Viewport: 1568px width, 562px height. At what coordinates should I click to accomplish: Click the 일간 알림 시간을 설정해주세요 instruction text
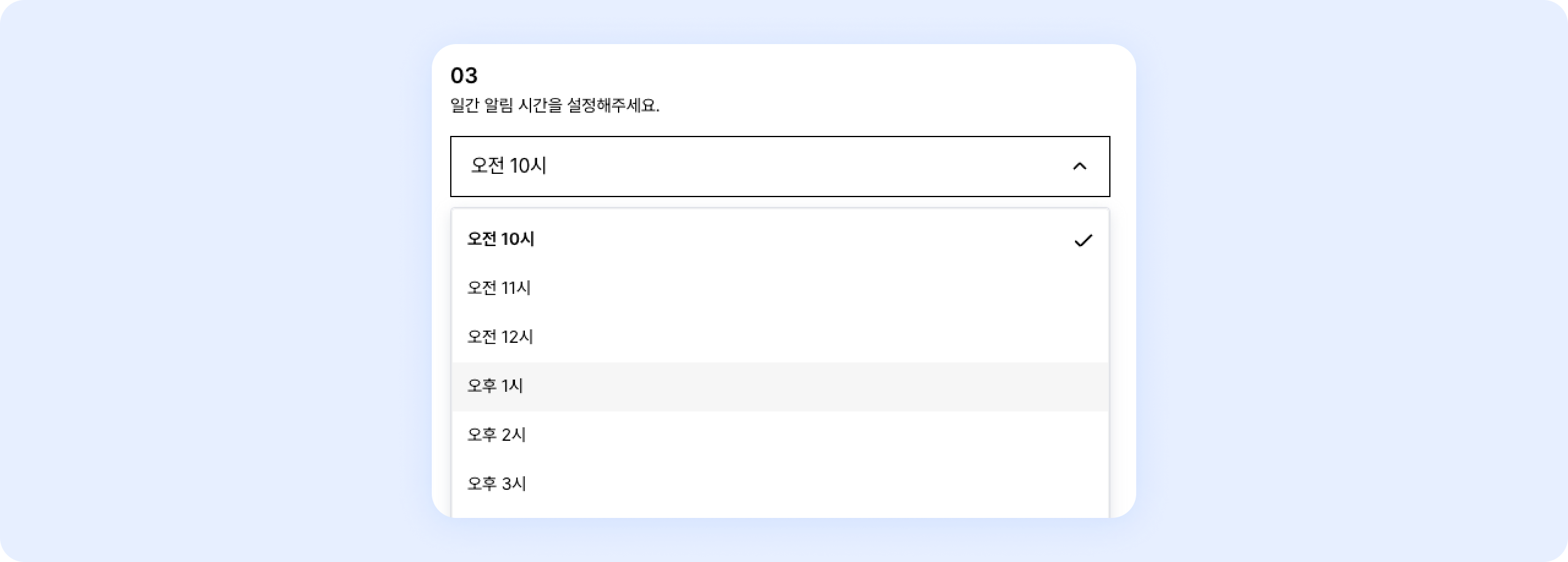click(554, 106)
